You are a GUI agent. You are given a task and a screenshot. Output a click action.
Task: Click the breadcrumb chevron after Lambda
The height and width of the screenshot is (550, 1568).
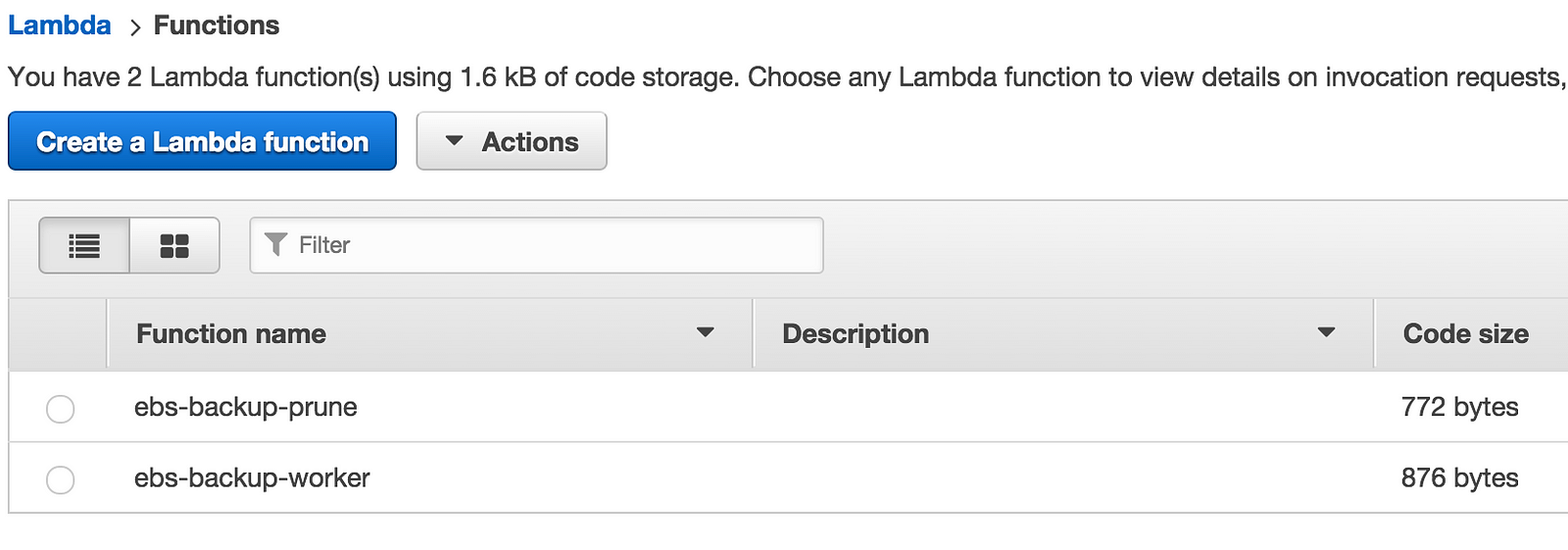click(x=134, y=27)
